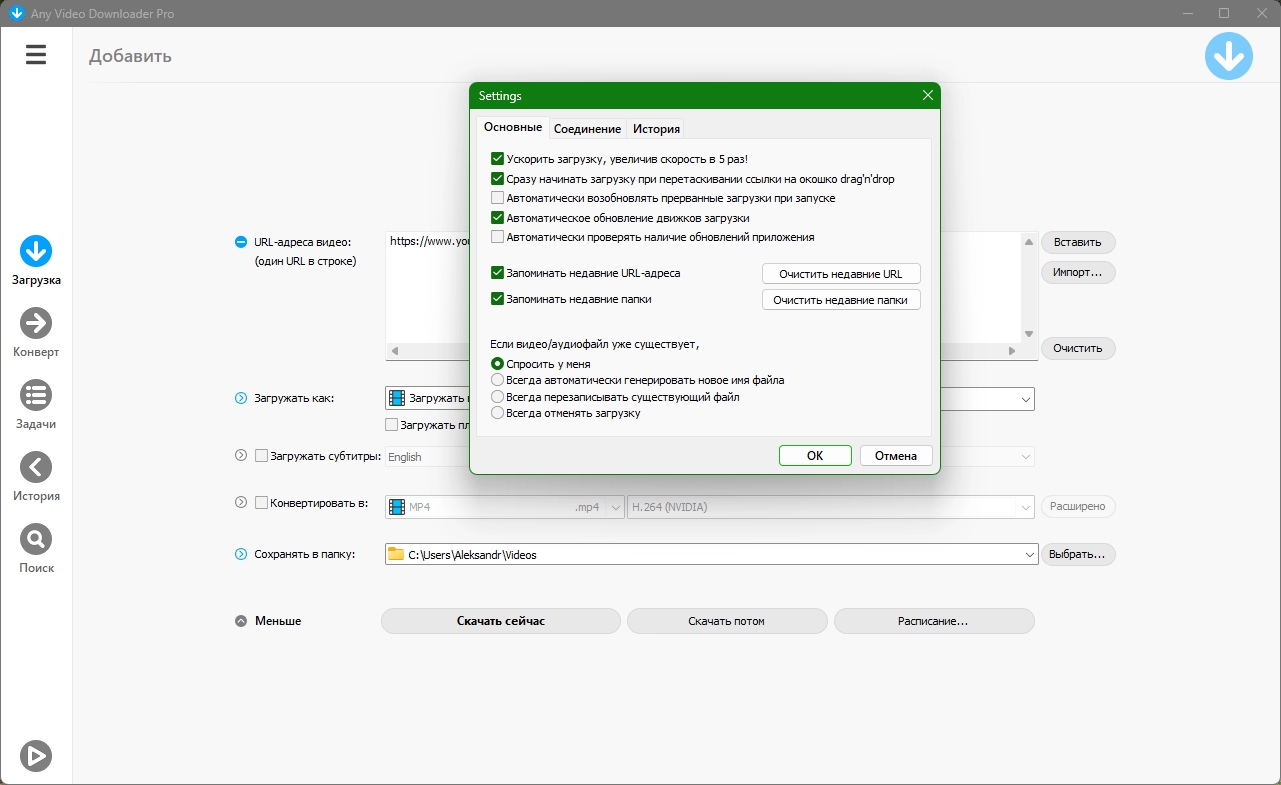Enable automatic app update check
Viewport: 1281px width, 785px height.
pyautogui.click(x=497, y=237)
